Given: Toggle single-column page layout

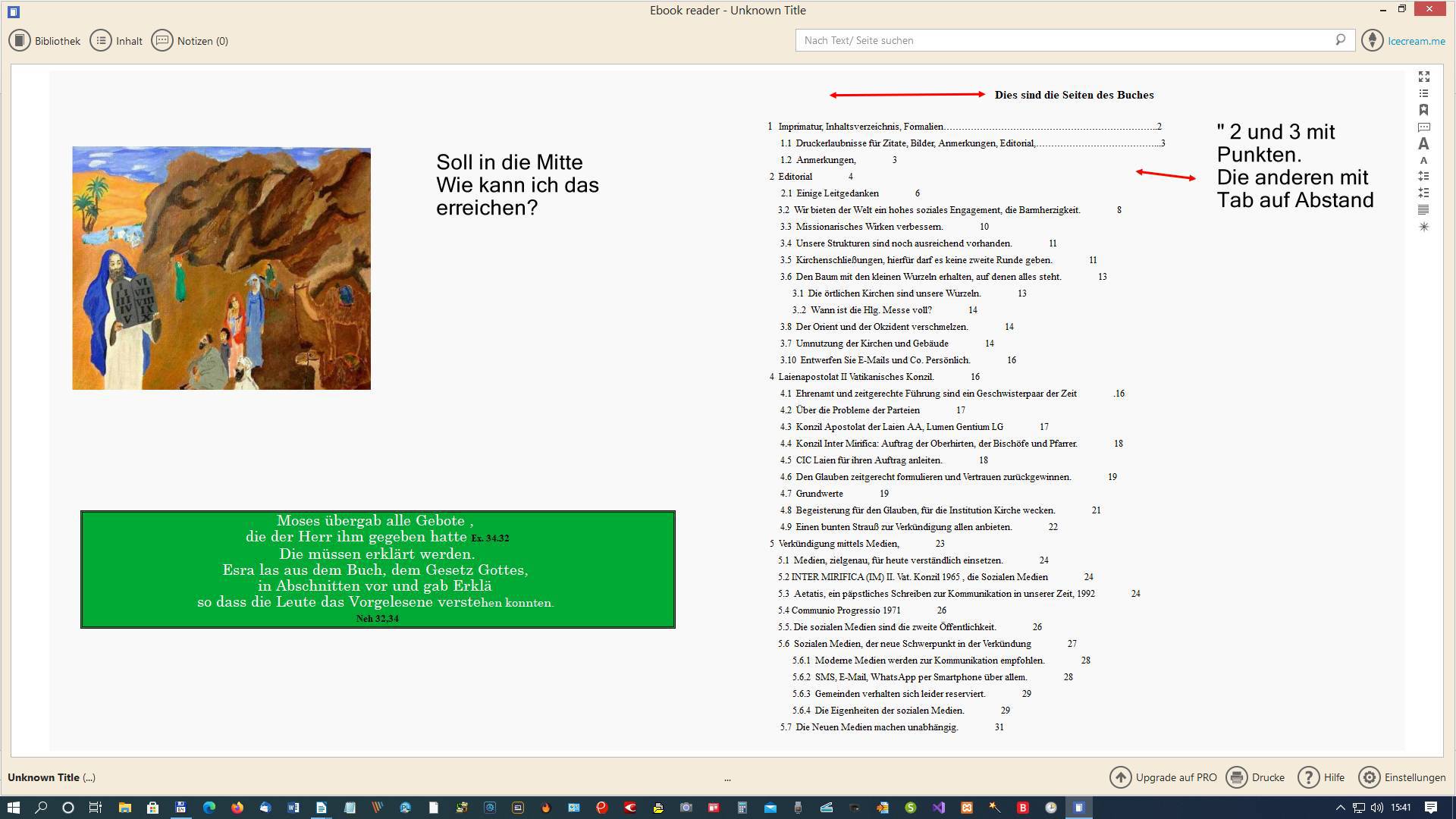Looking at the screenshot, I should [x=1423, y=209].
